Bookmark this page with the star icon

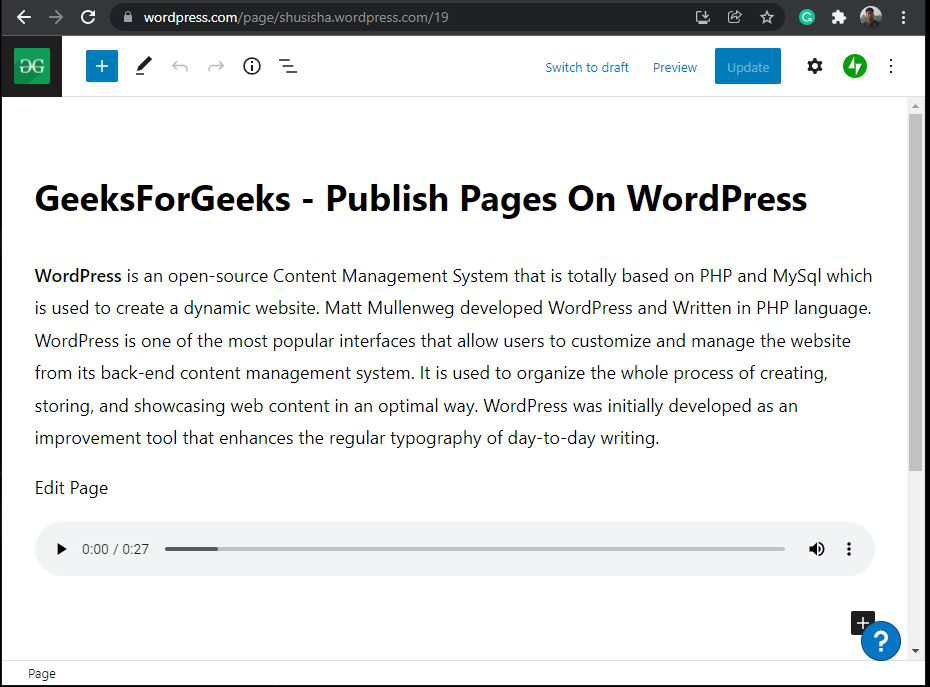[767, 17]
